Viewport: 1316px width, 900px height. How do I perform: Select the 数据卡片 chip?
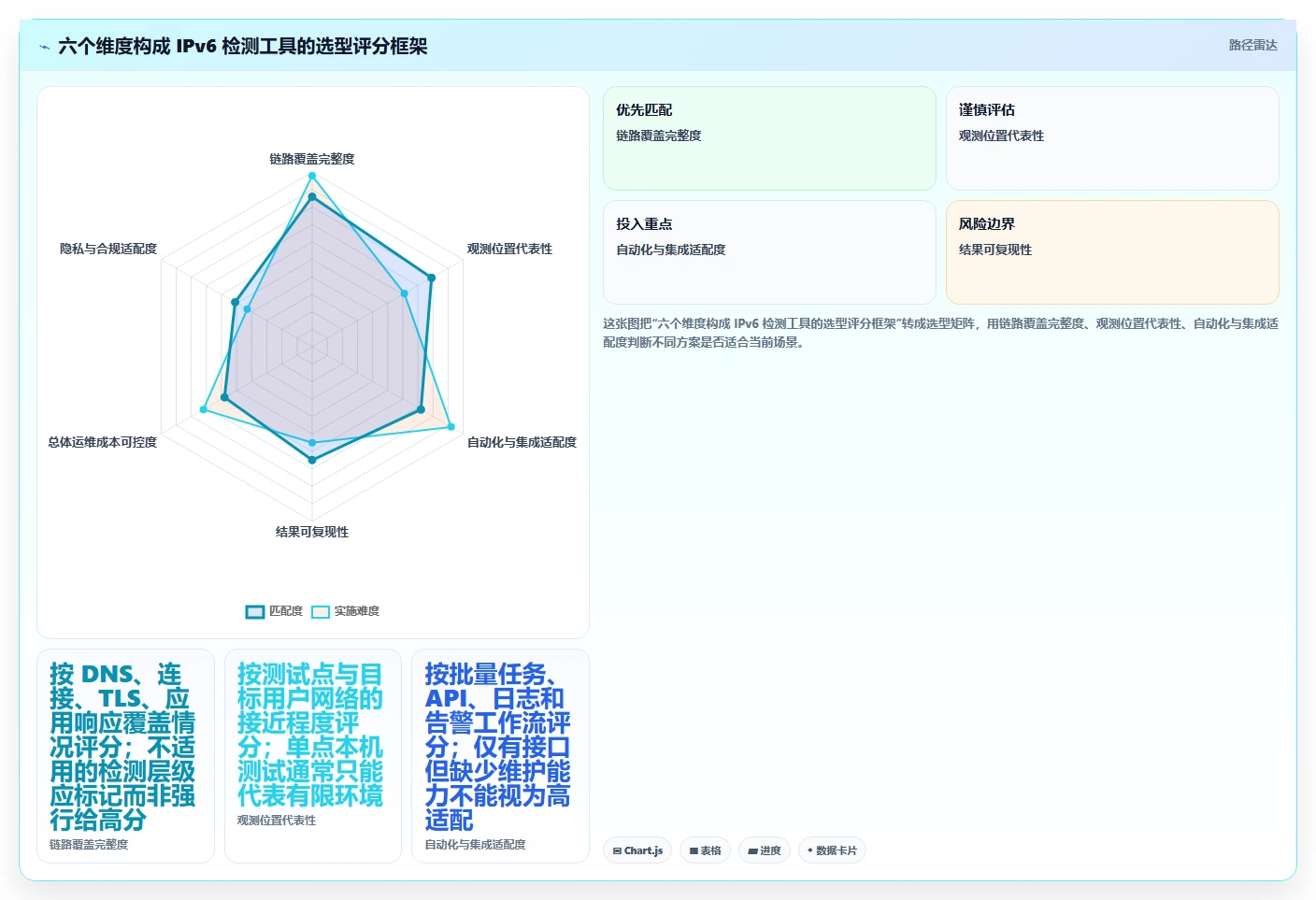click(x=832, y=850)
